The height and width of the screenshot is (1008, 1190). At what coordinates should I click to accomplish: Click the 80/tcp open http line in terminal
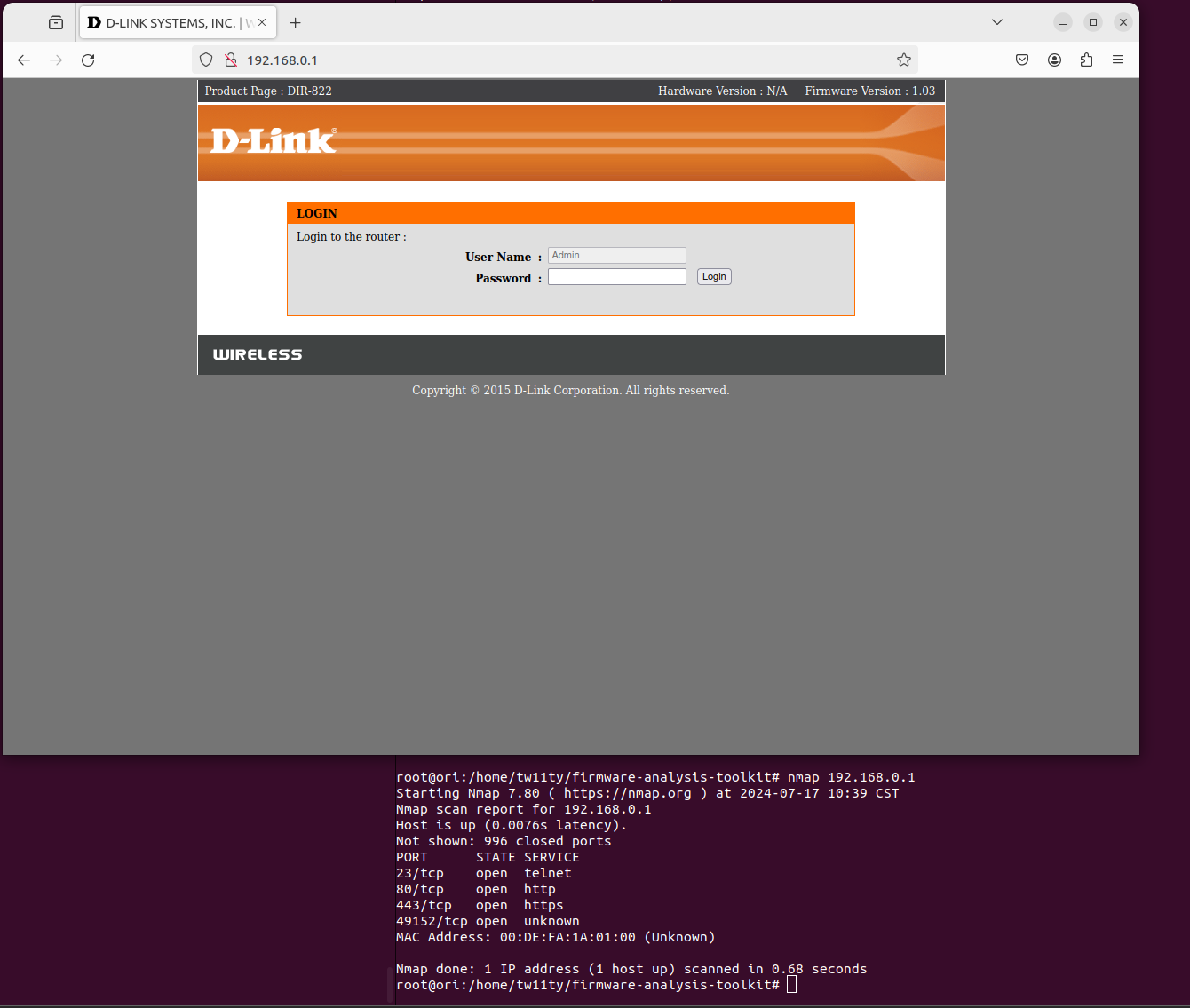pyautogui.click(x=476, y=889)
